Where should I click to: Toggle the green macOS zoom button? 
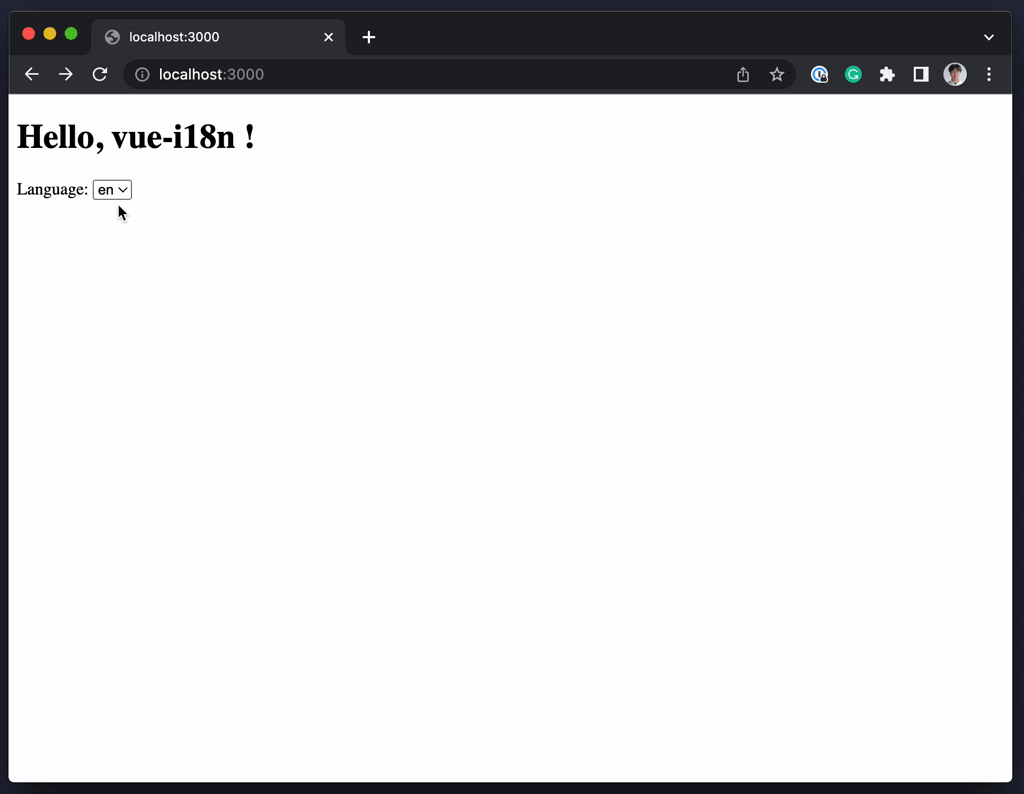(x=72, y=33)
